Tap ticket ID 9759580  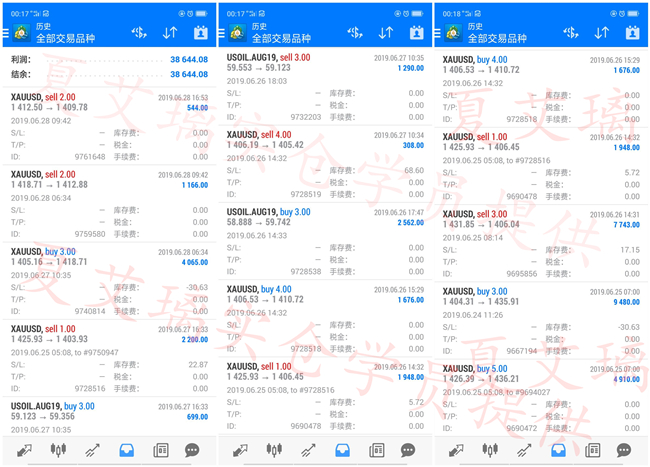click(90, 234)
